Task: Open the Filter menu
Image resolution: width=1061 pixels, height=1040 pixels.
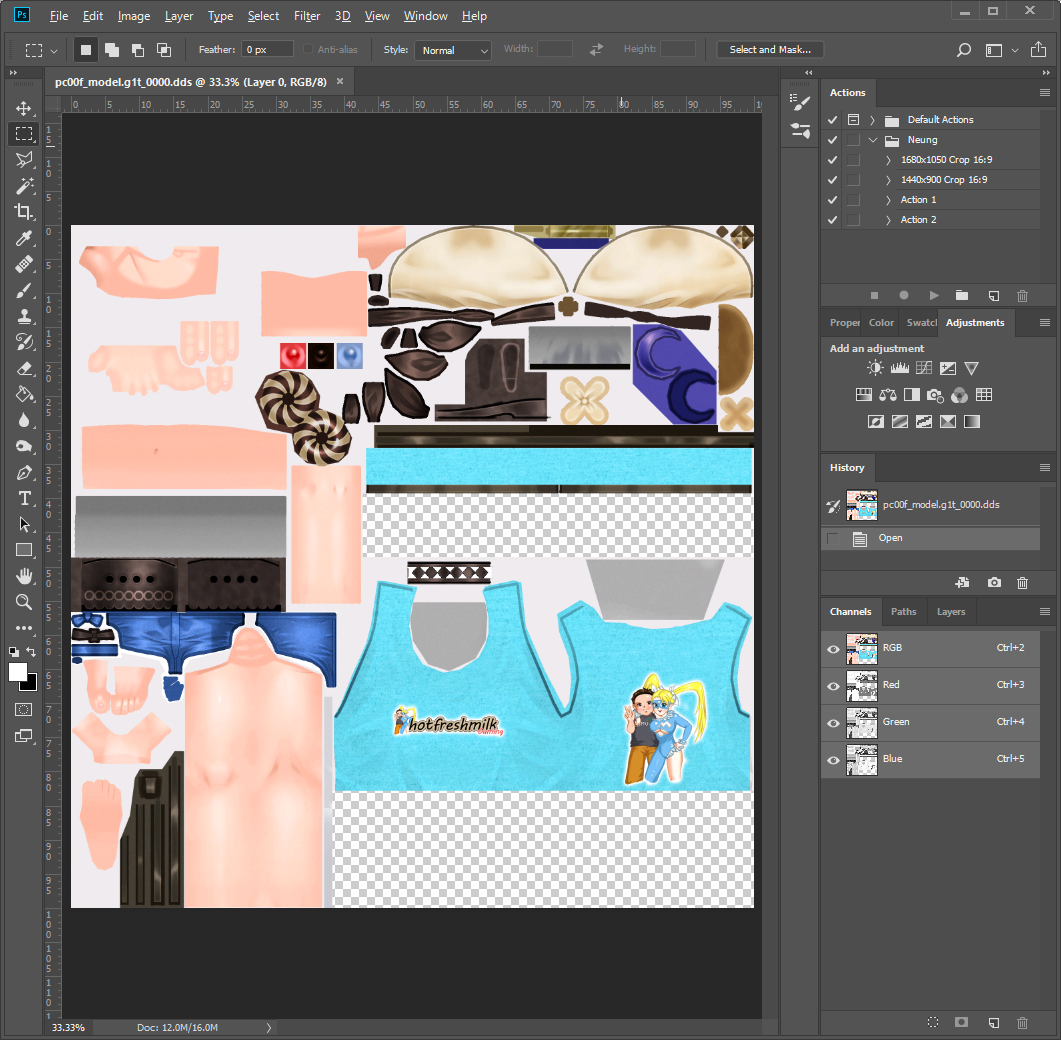Action: point(307,16)
